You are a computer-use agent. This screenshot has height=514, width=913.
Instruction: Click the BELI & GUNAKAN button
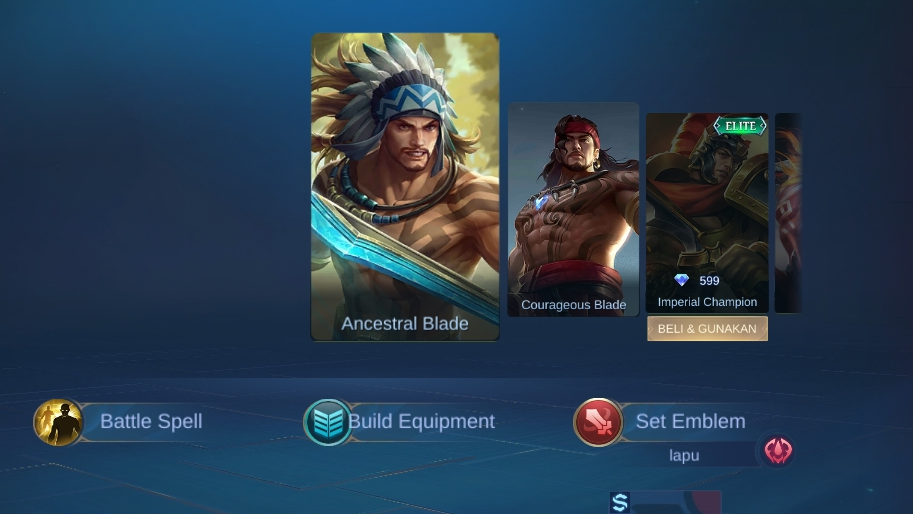[707, 329]
